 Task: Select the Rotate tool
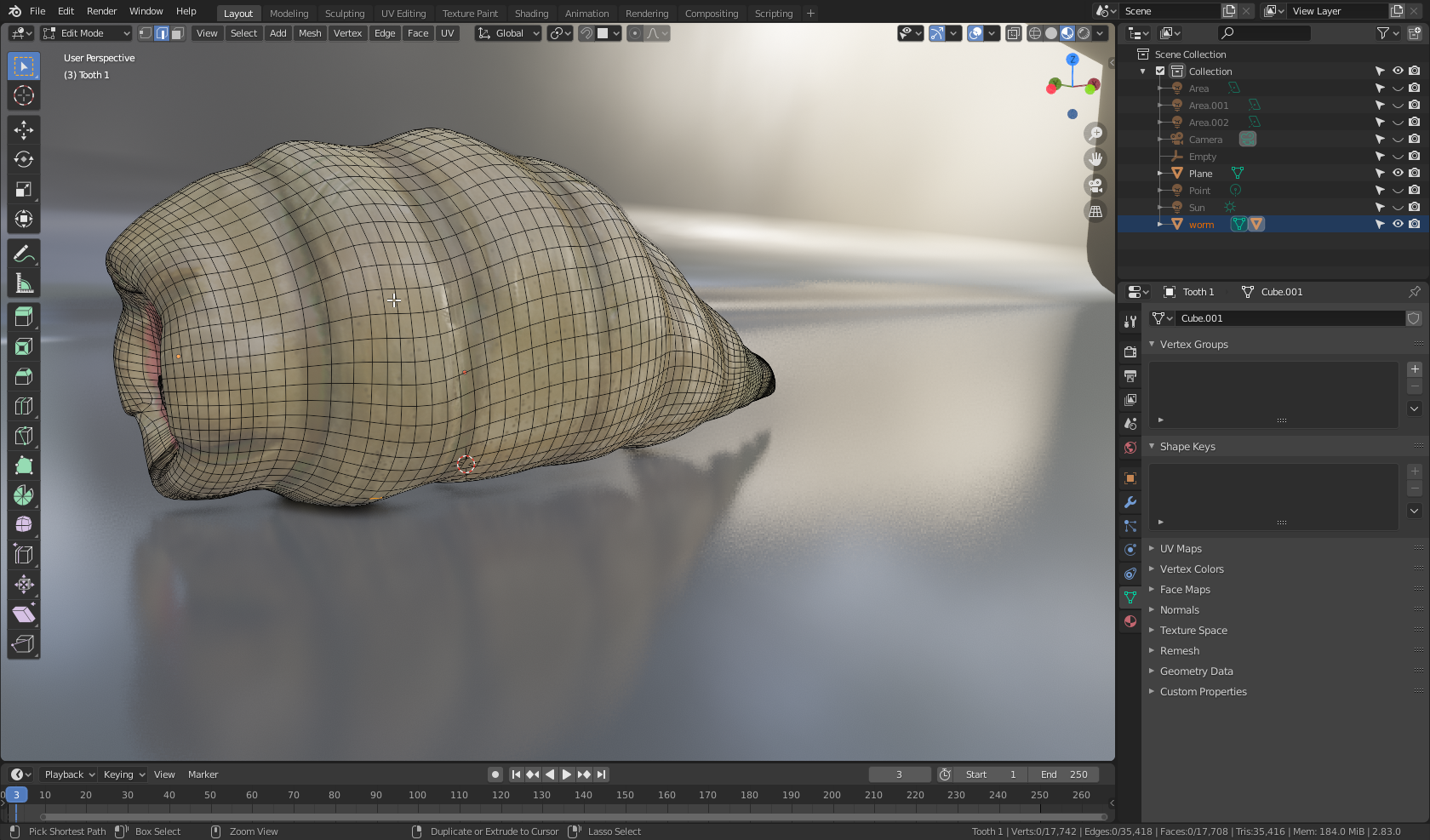24,159
